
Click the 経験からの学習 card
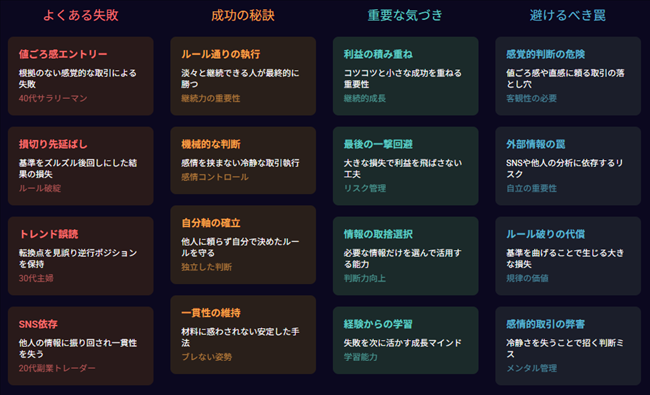(405, 340)
